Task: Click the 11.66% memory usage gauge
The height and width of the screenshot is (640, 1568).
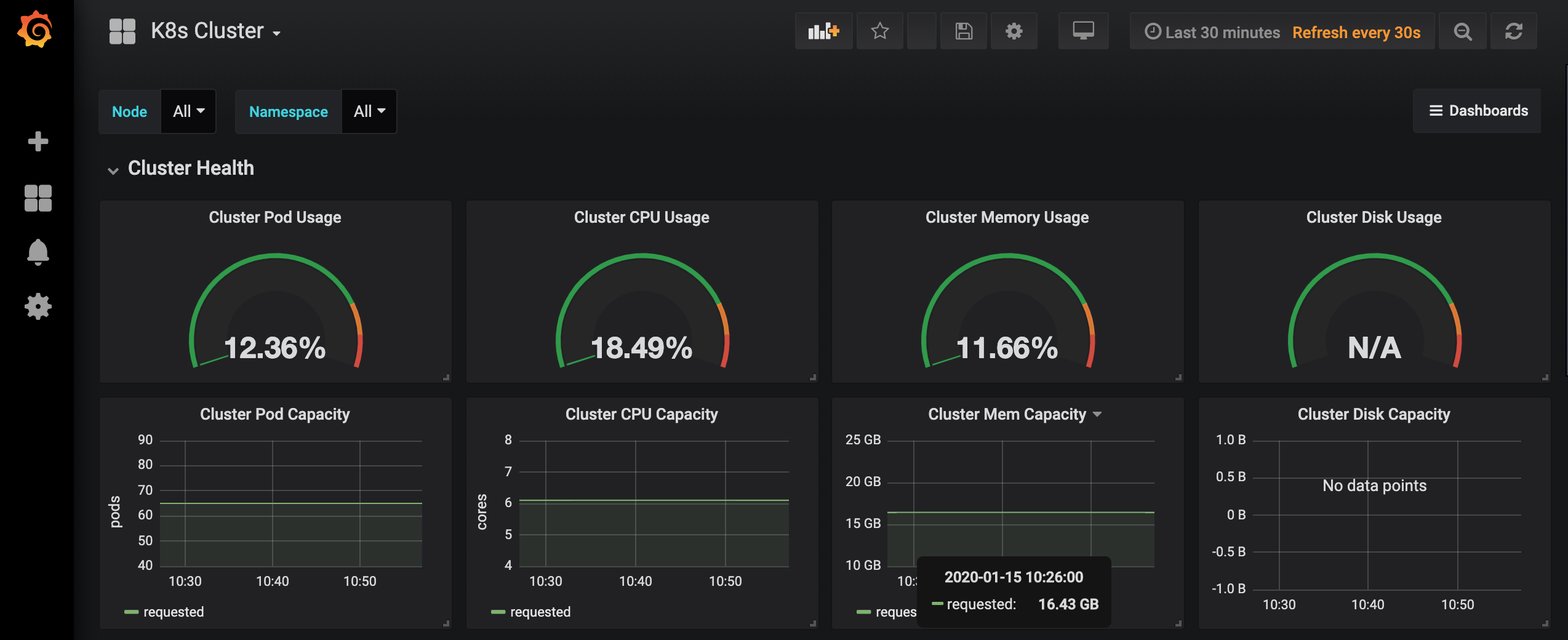Action: [1007, 311]
